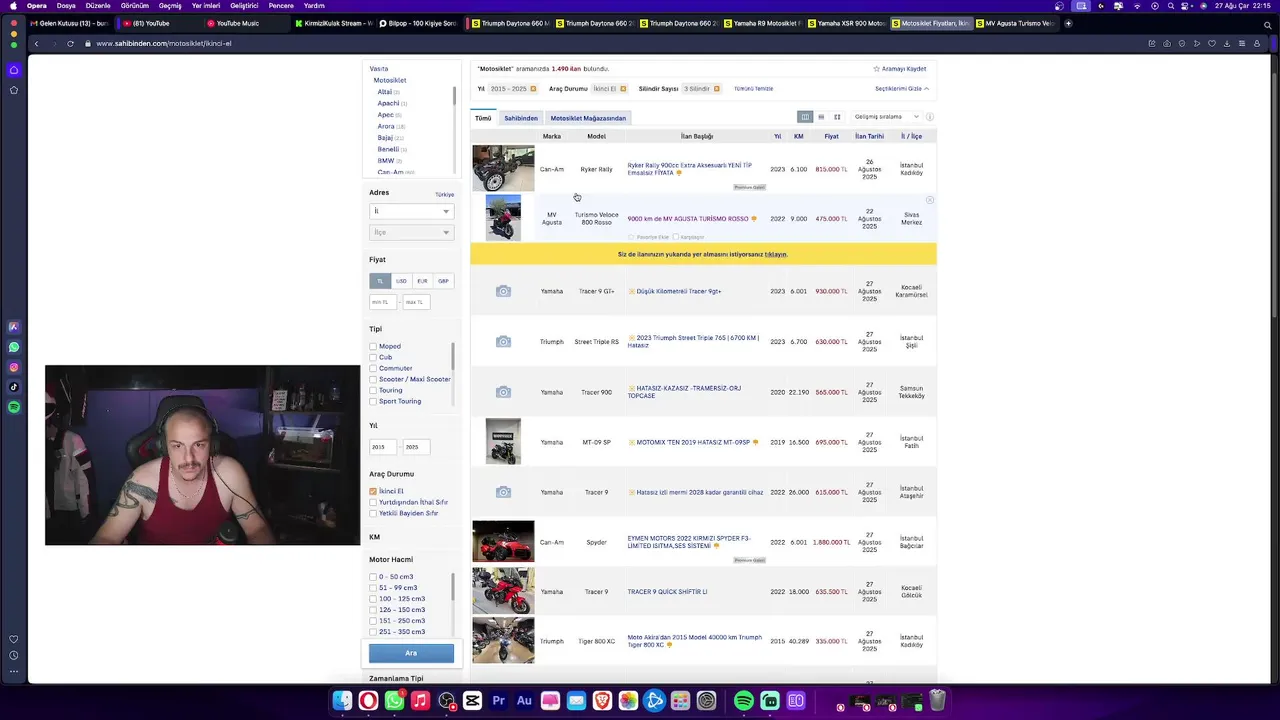Open the Trash in the dock
The height and width of the screenshot is (720, 1280).
point(937,701)
